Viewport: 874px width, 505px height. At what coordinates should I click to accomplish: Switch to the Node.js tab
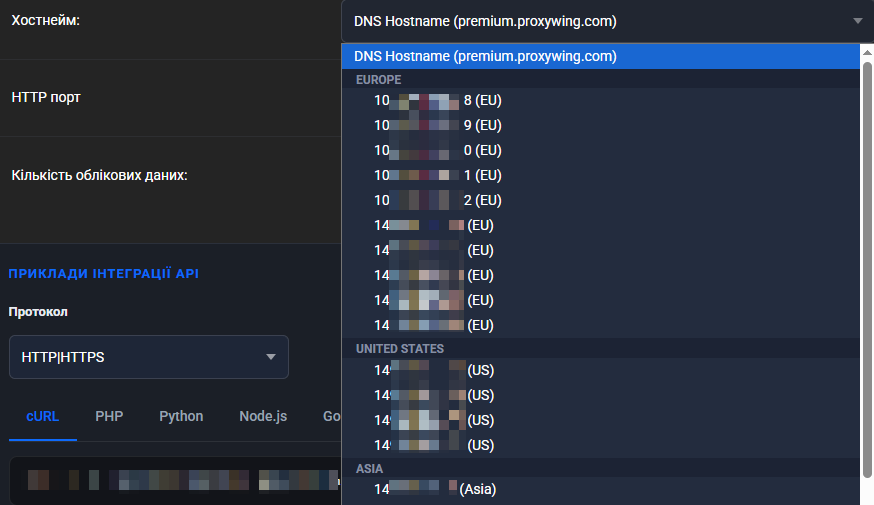[263, 416]
